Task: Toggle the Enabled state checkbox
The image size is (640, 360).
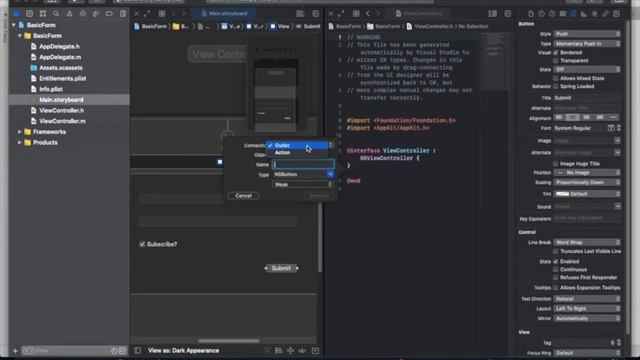Action: (x=556, y=261)
